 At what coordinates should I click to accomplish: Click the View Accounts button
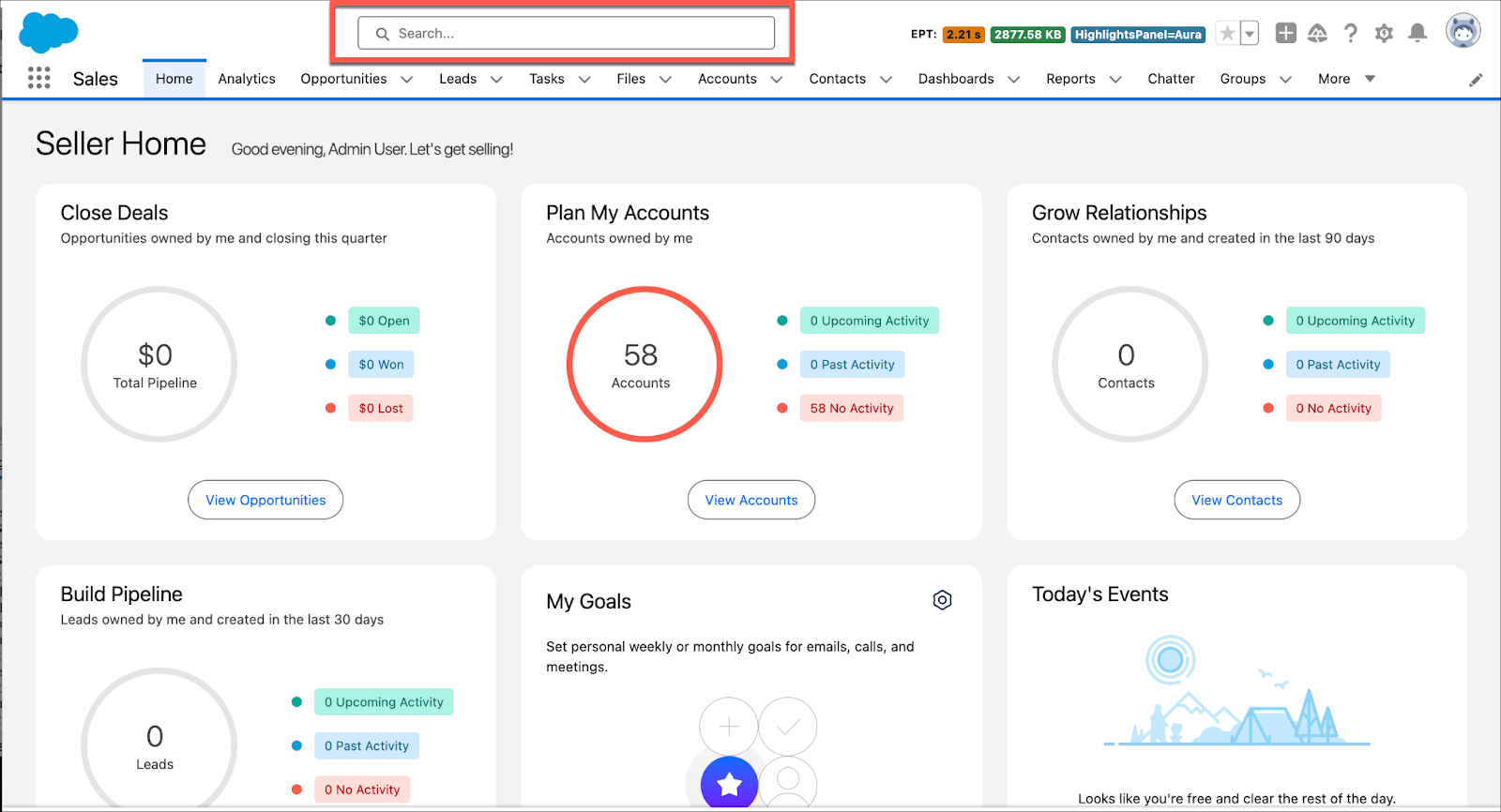tap(751, 500)
